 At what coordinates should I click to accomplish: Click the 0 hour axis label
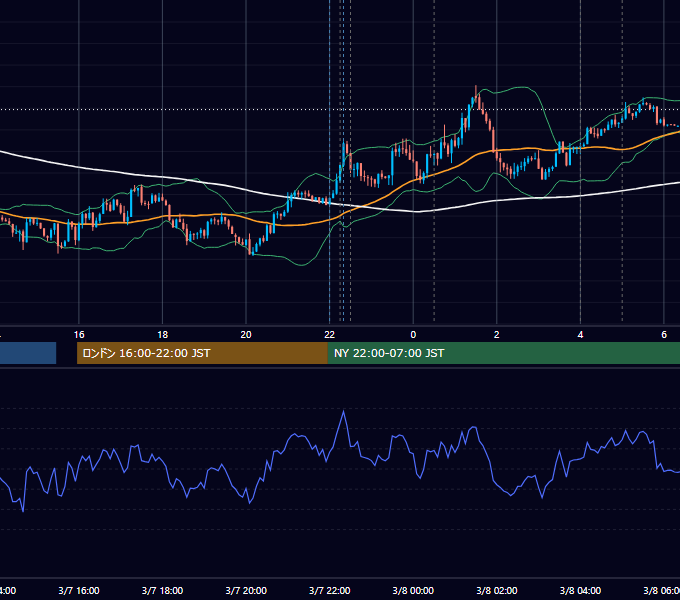(x=413, y=335)
